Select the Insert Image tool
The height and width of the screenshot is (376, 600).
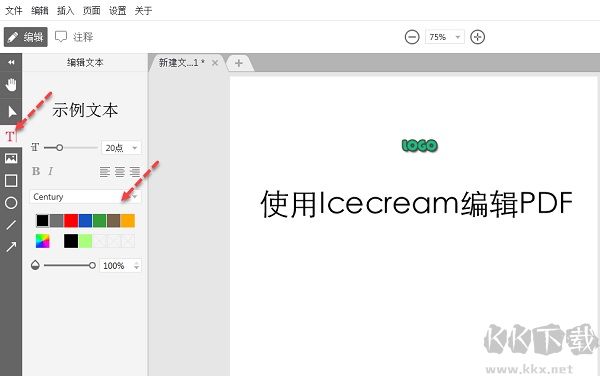tap(11, 158)
